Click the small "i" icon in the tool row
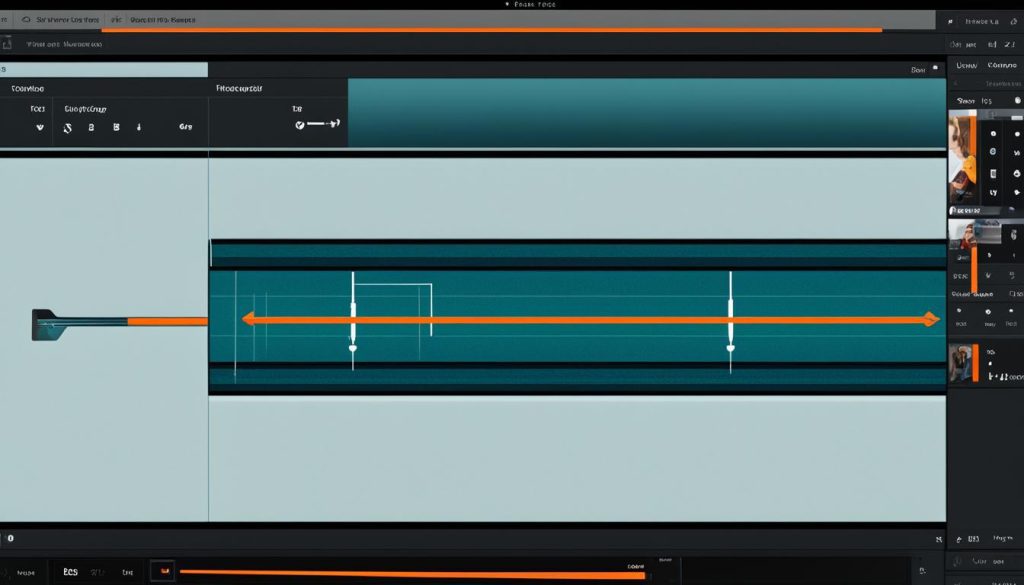The height and width of the screenshot is (585, 1024). pyautogui.click(x=139, y=127)
